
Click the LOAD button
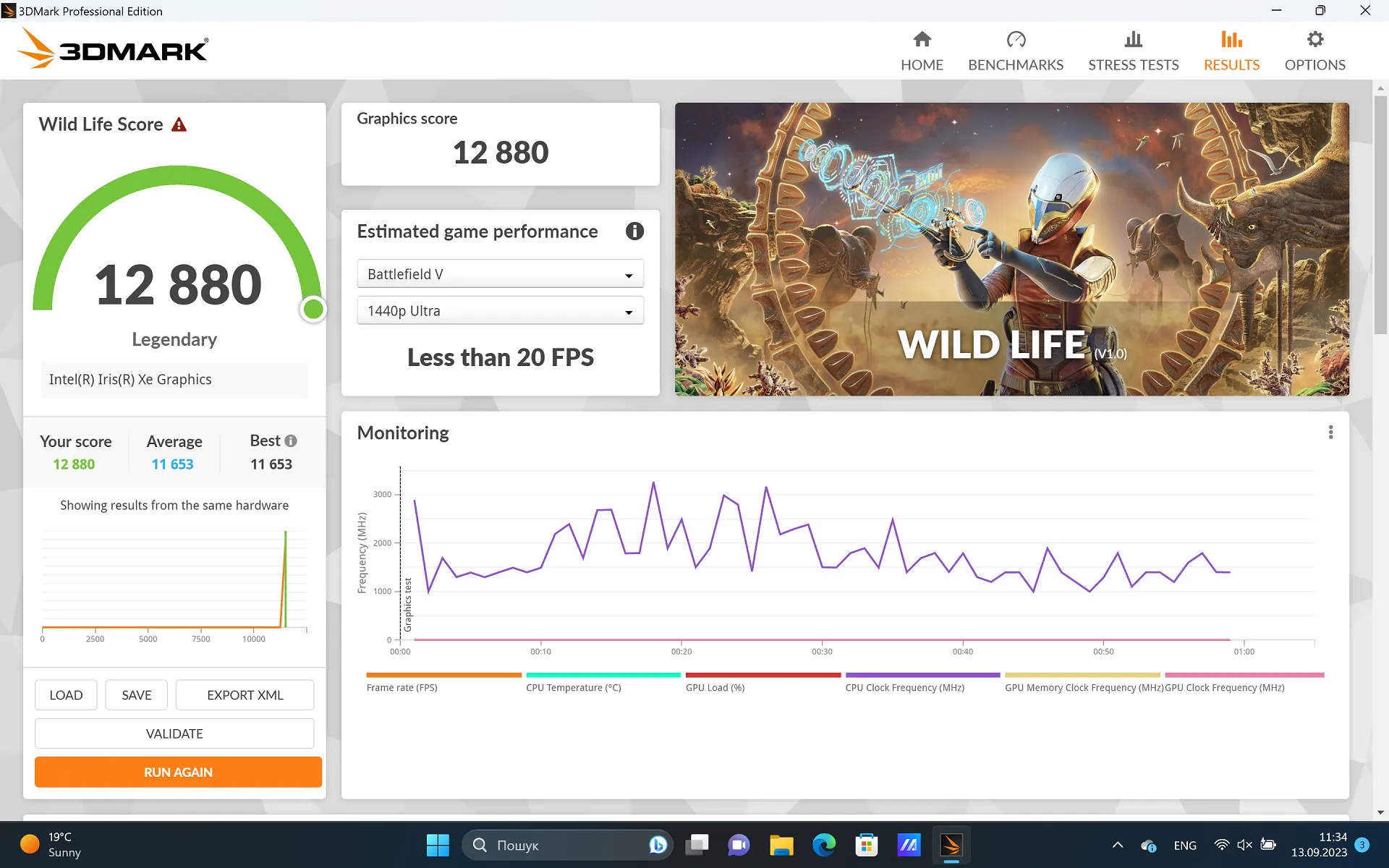click(66, 695)
